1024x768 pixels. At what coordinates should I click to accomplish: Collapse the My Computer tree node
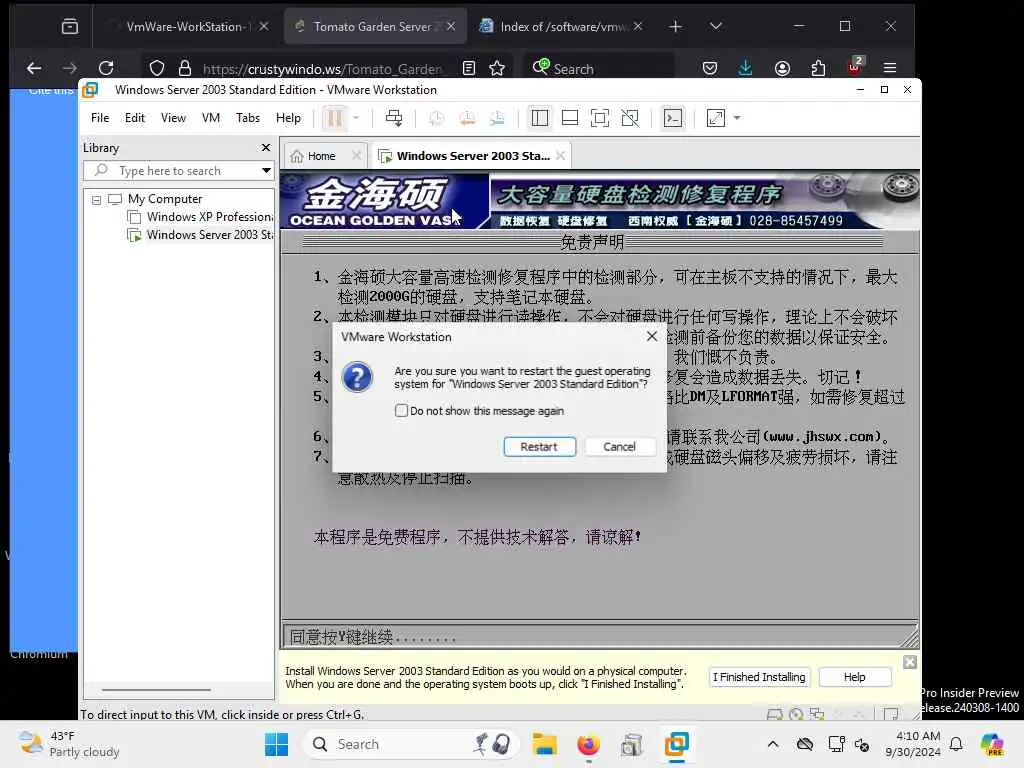tap(97, 200)
